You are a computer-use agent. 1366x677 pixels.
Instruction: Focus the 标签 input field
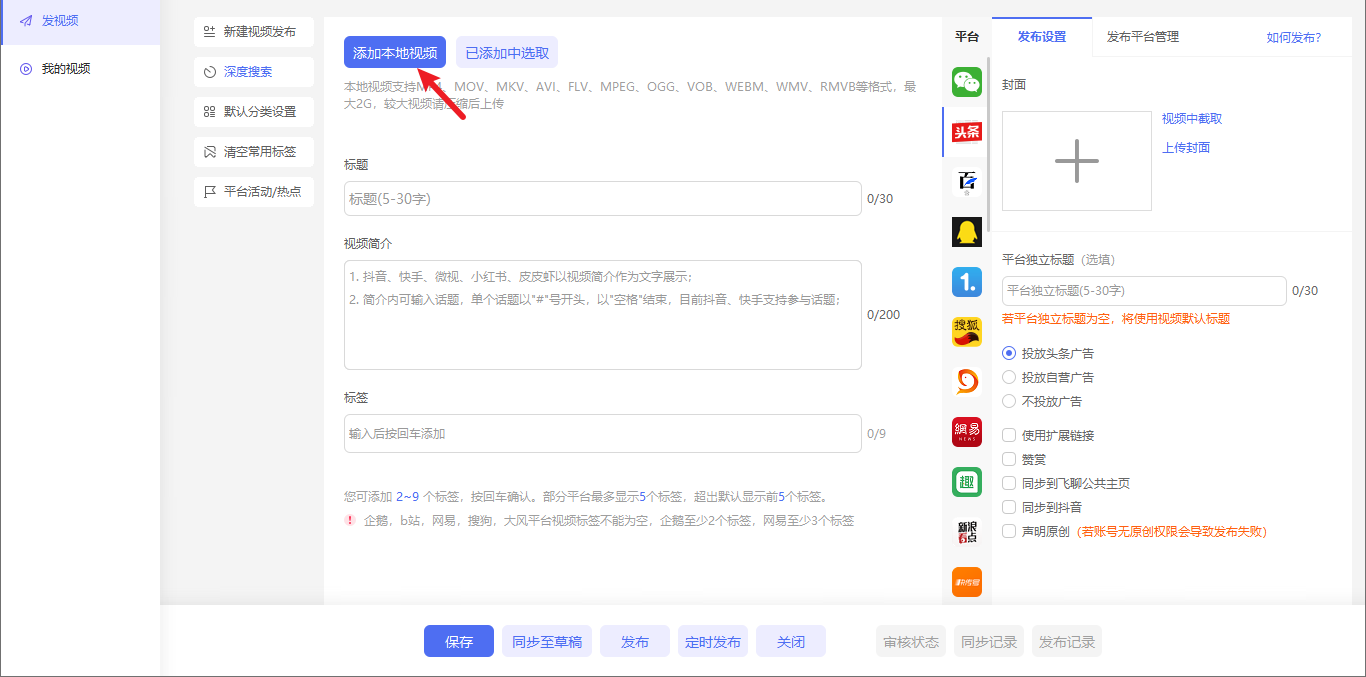603,434
